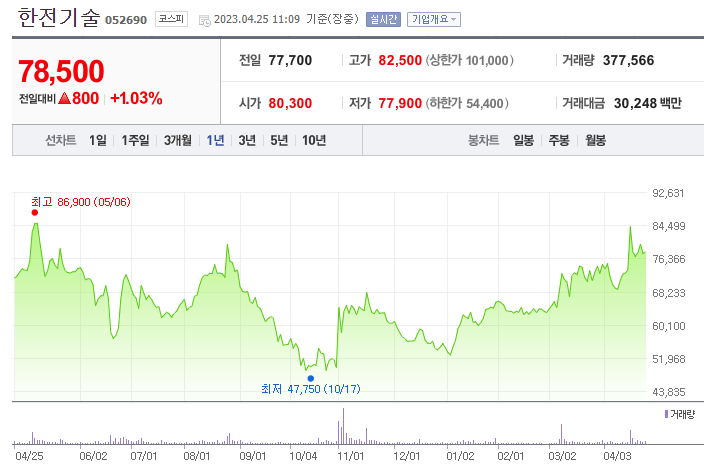Switch to 주봉 candlestick chart
The width and height of the screenshot is (704, 470).
(x=559, y=141)
